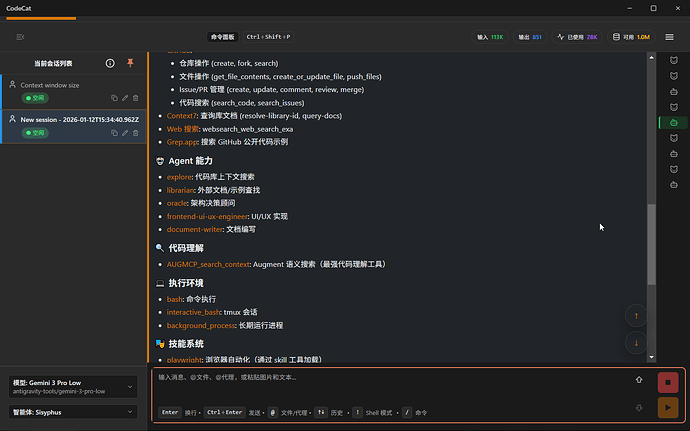Click the info icon beside 当前会话列表
Viewport: 690px width, 431px height.
coord(110,63)
